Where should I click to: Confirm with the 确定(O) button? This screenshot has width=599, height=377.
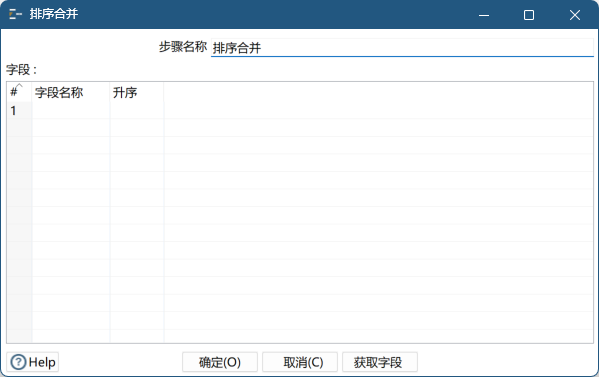(220, 362)
